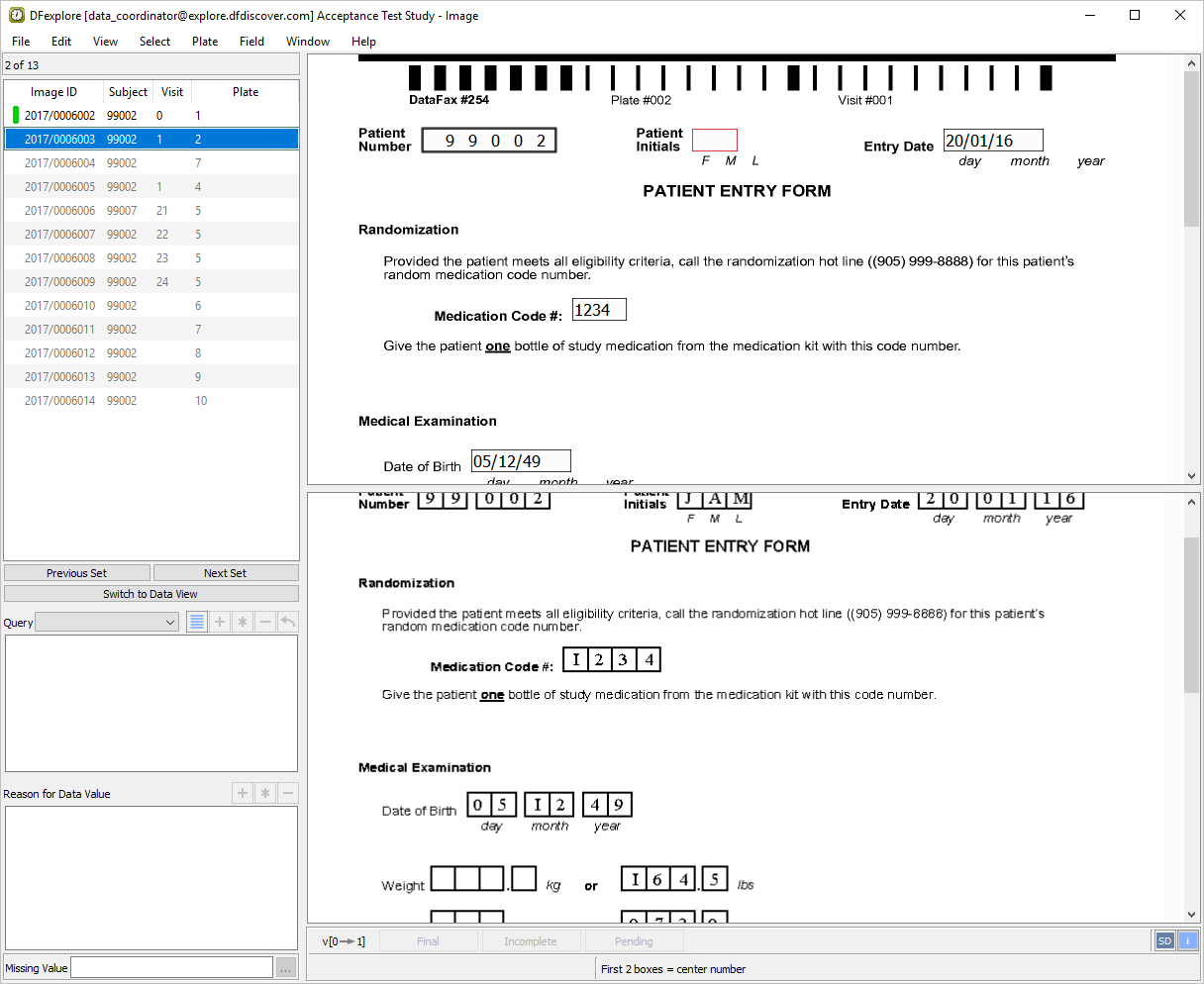This screenshot has height=984, width=1204.
Task: Sort list by Image ID column header
Action: coord(53,92)
